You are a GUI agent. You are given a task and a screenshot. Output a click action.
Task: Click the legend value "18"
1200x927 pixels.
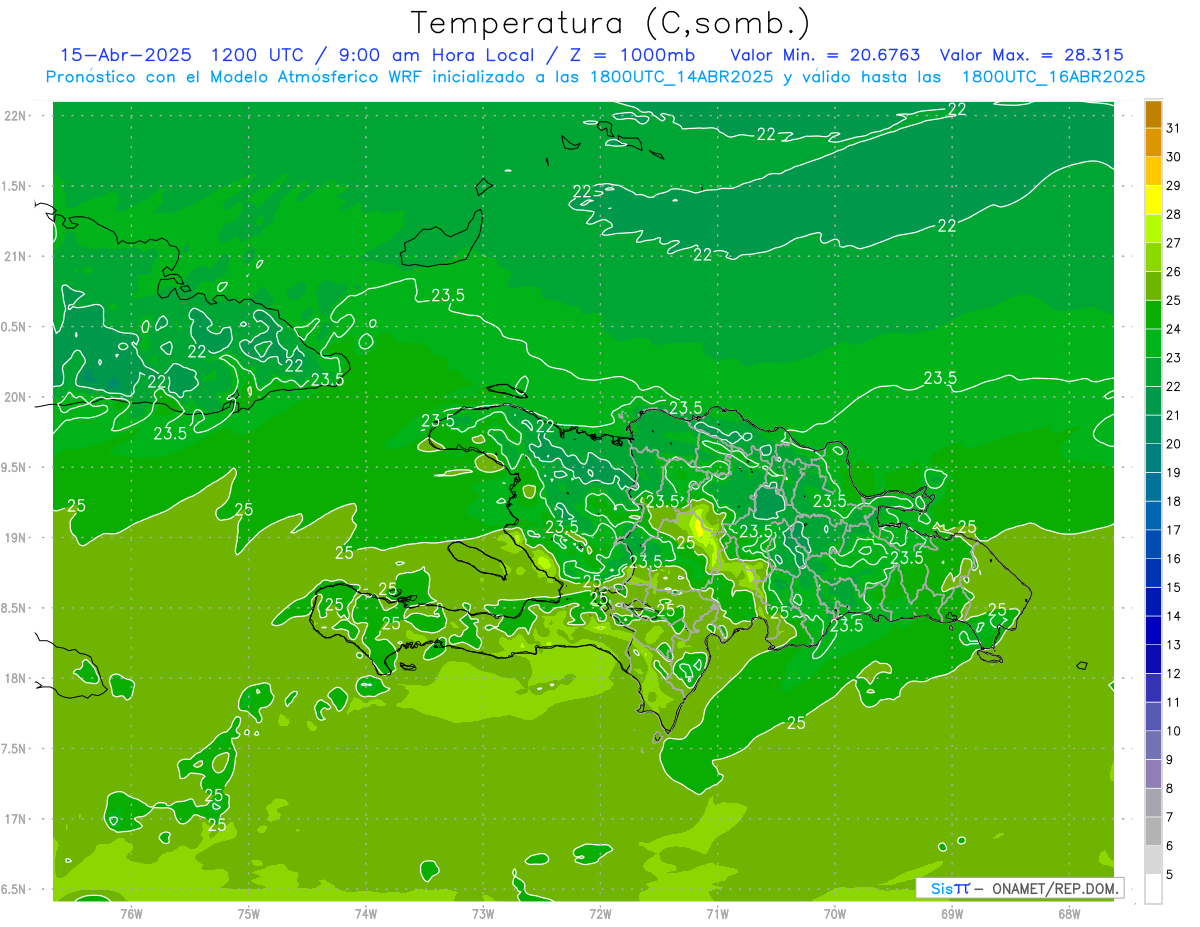click(1173, 502)
